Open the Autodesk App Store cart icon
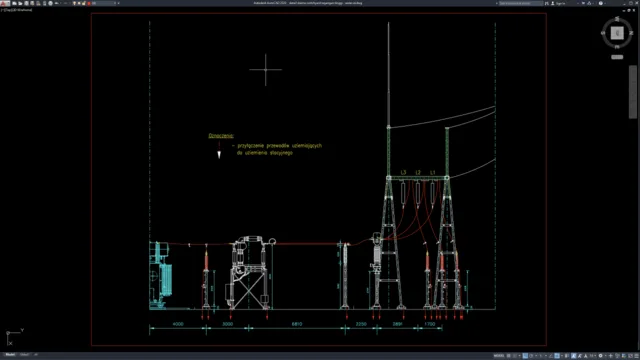Viewport: 640px width, 360px height. (583, 3)
